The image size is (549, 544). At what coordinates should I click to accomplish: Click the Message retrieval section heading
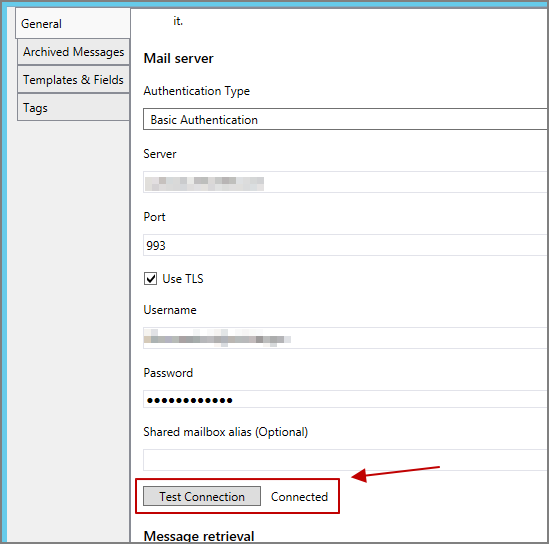tap(199, 536)
